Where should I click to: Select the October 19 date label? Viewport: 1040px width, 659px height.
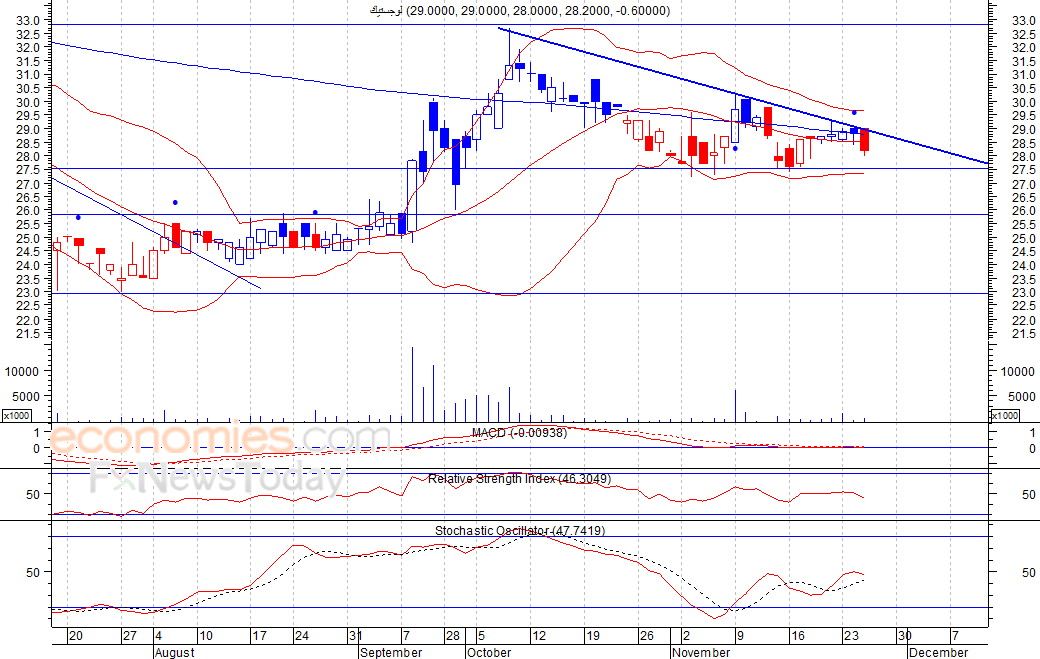pyautogui.click(x=592, y=636)
